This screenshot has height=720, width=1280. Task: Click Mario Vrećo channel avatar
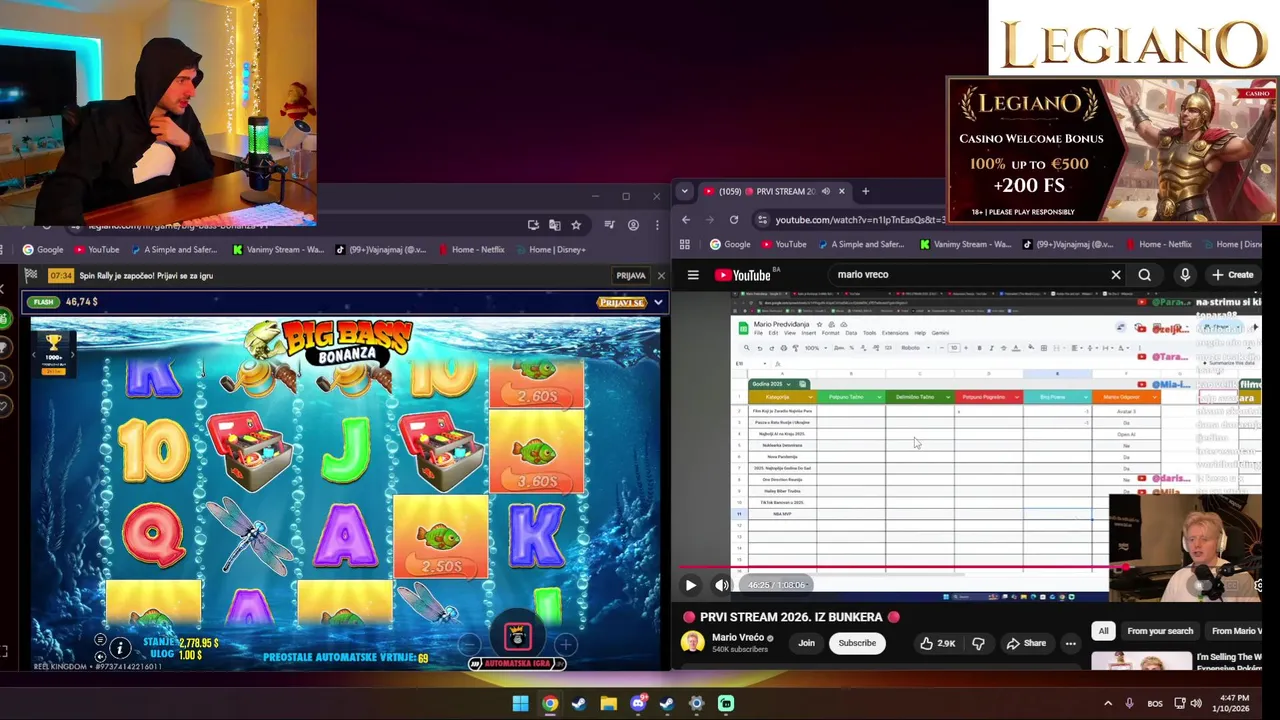coord(692,643)
